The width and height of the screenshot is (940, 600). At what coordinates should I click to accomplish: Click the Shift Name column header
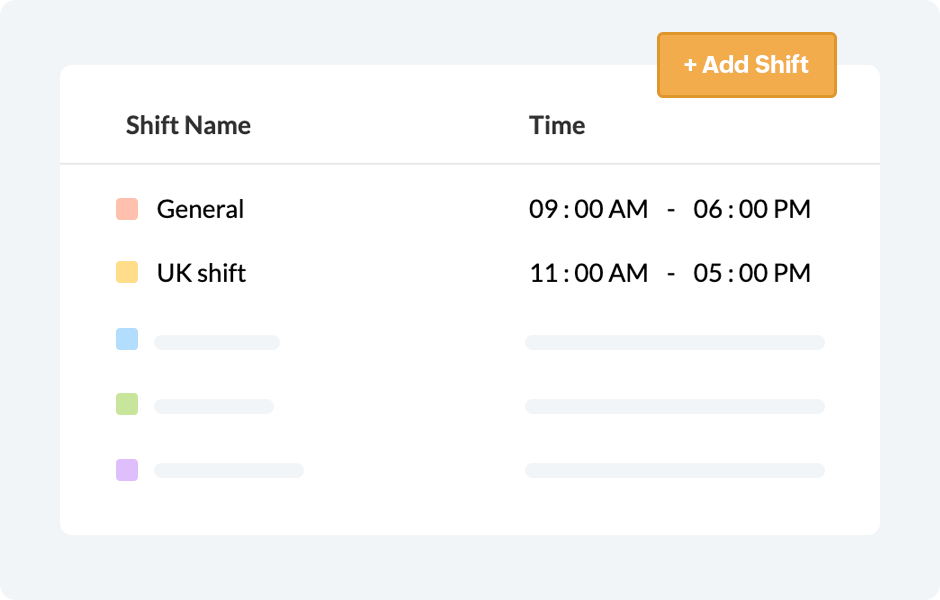(x=188, y=125)
